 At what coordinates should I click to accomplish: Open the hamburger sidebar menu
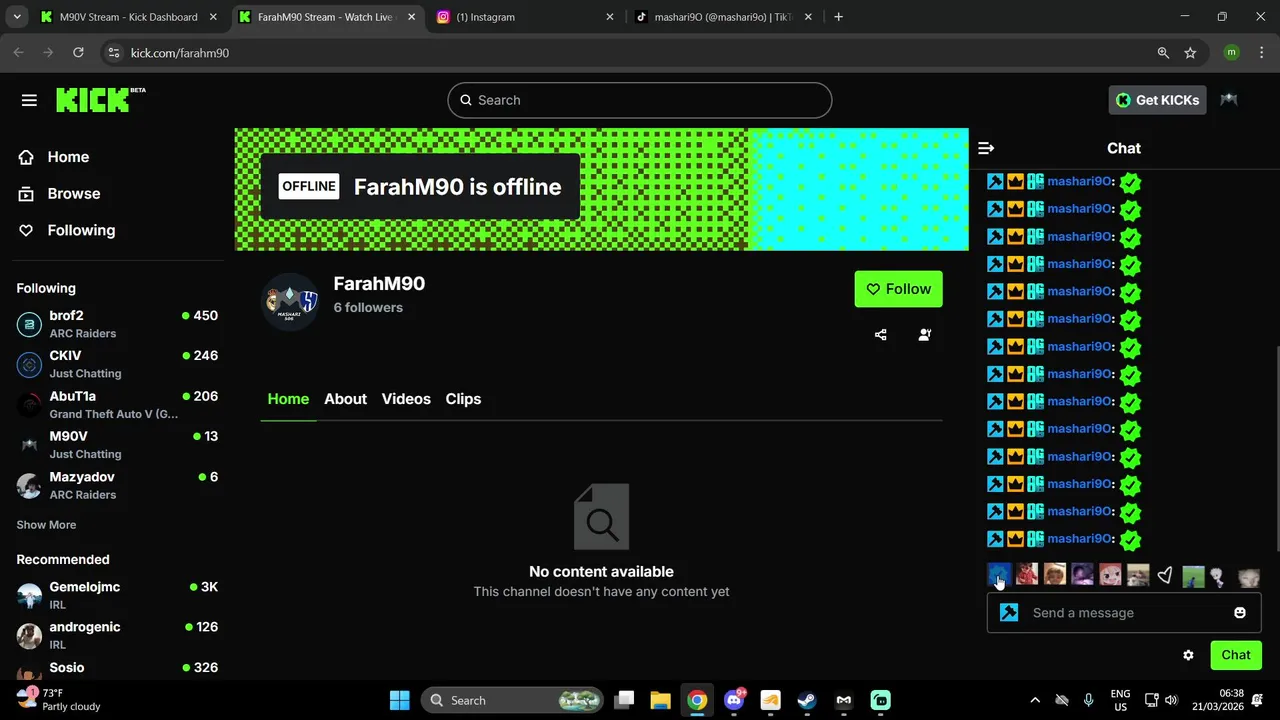[29, 100]
